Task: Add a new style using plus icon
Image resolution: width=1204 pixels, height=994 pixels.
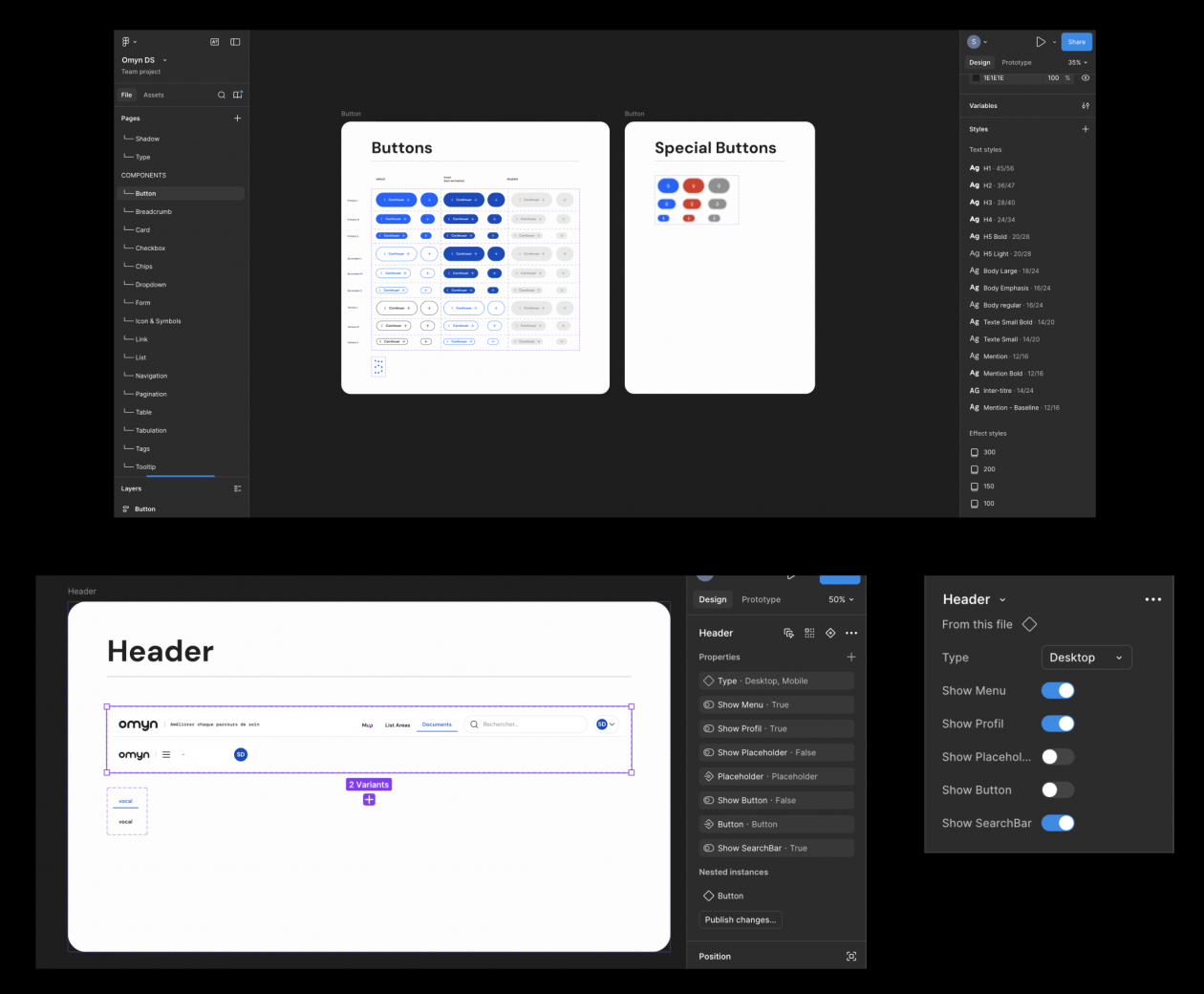Action: pos(1085,129)
